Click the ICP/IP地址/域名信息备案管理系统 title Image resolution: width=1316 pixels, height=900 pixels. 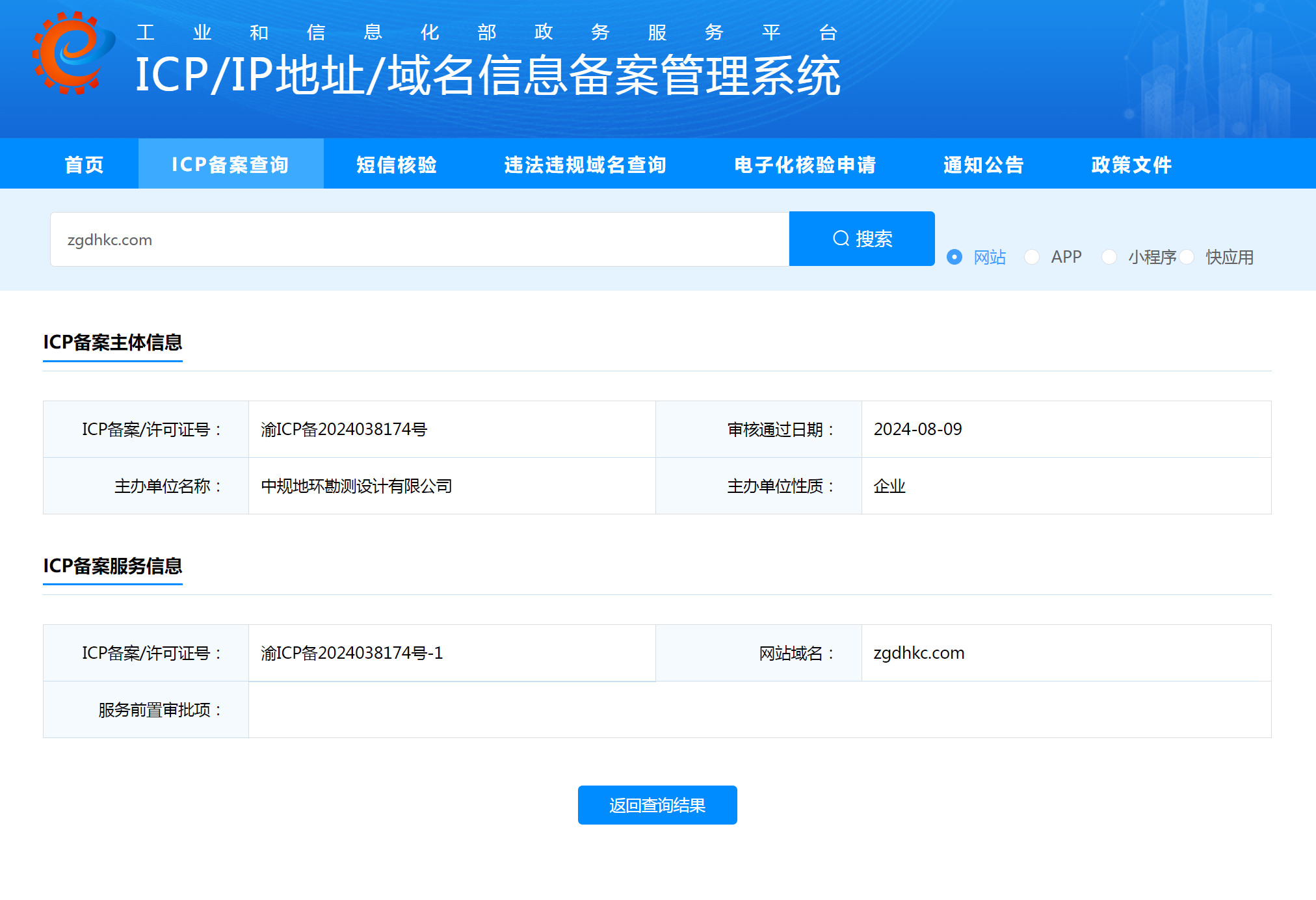[488, 76]
